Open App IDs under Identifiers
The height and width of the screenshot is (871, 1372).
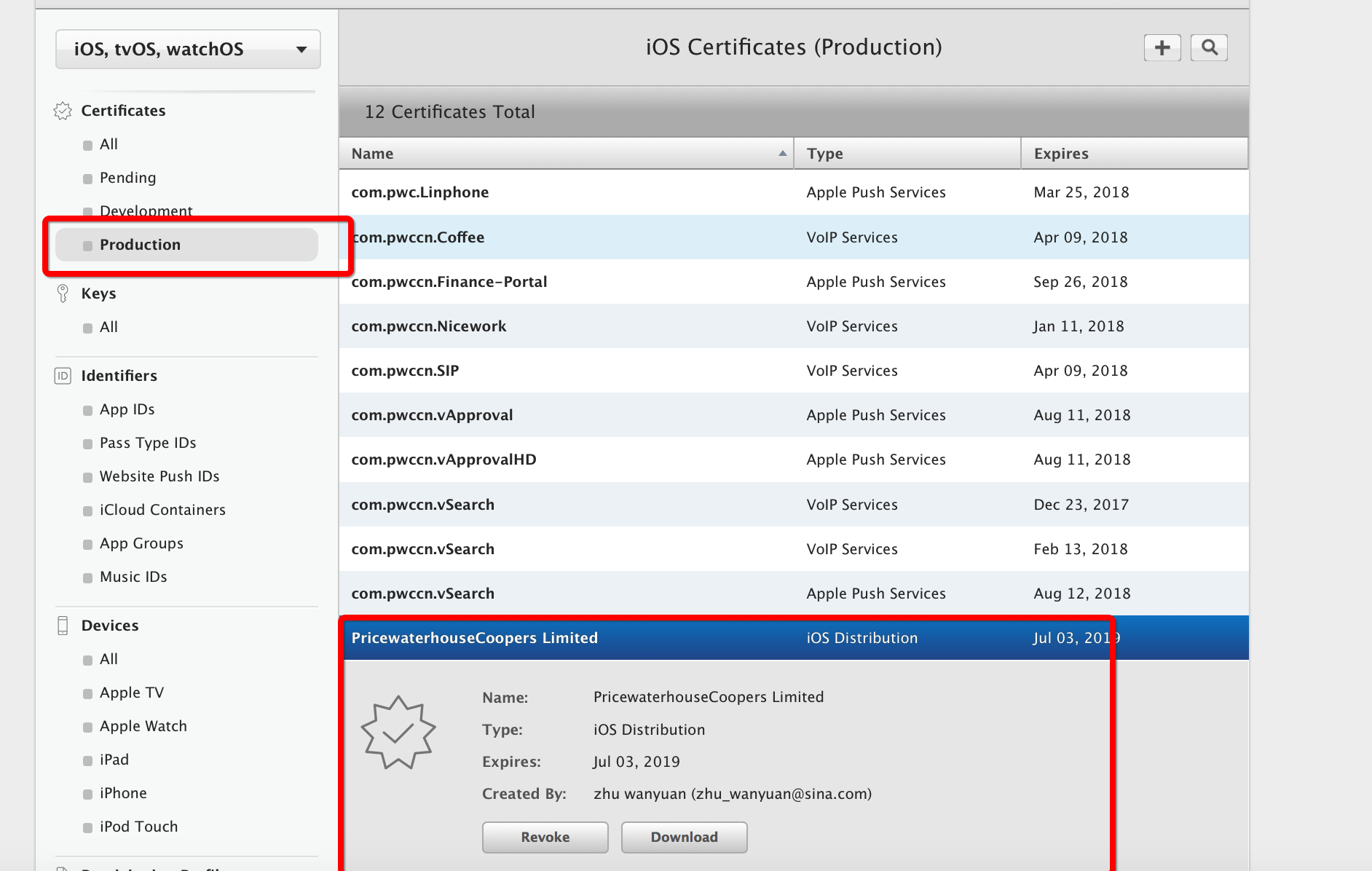(127, 409)
